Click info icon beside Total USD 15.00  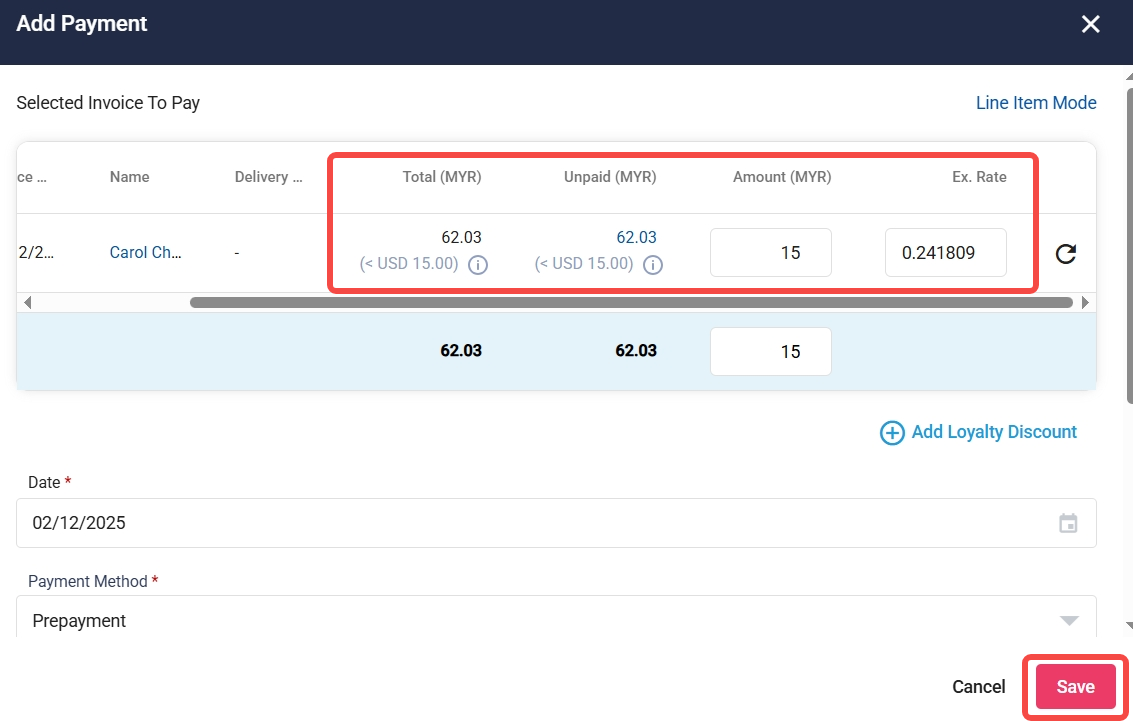coord(478,265)
